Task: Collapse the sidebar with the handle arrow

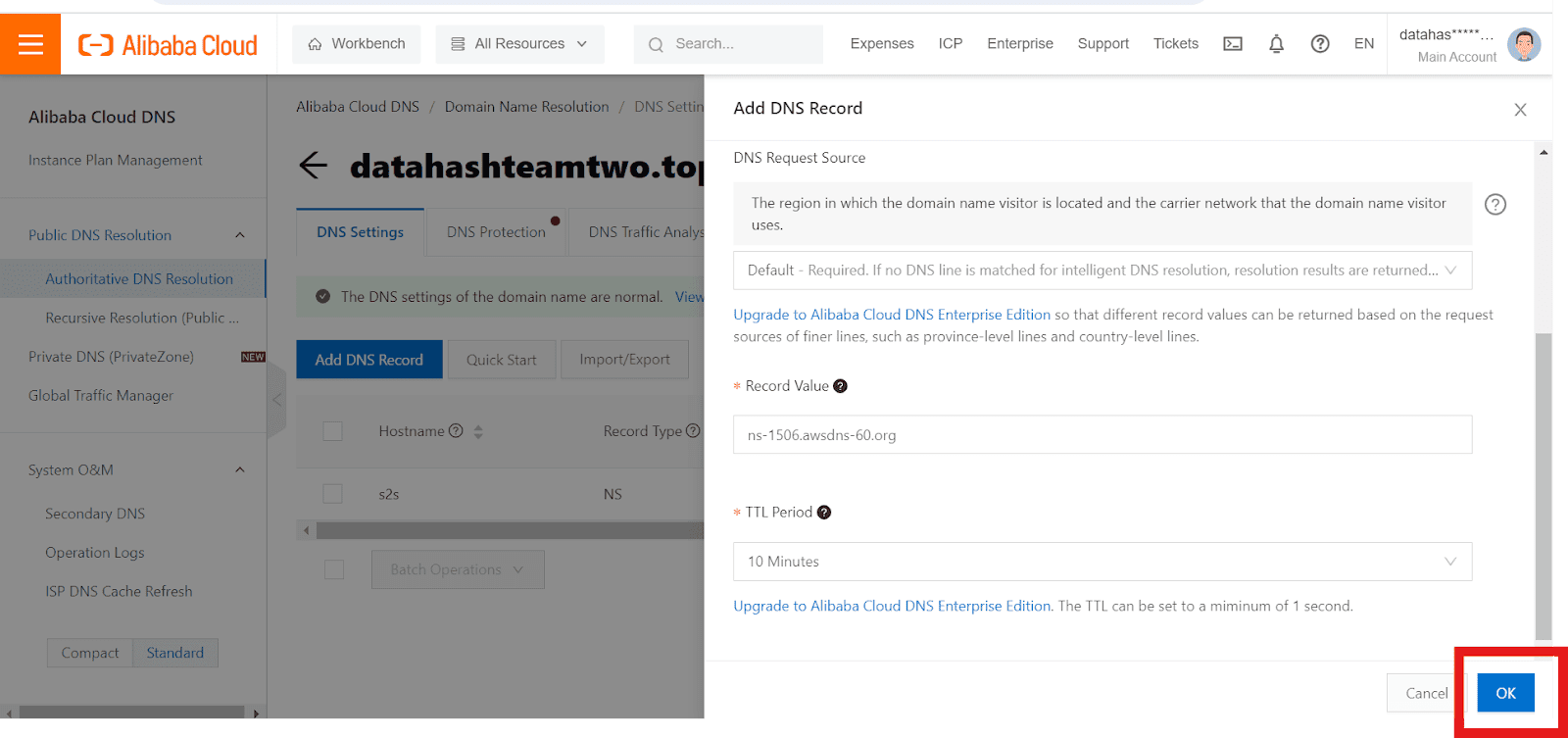Action: point(276,400)
